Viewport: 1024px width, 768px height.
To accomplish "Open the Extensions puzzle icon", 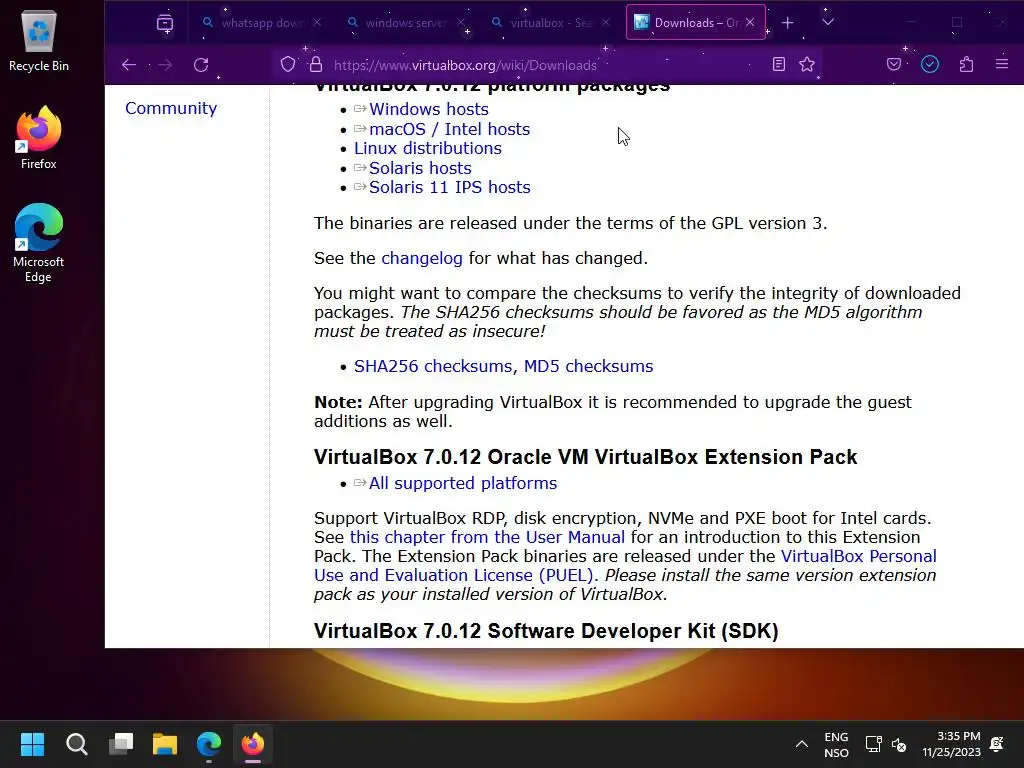I will point(967,64).
